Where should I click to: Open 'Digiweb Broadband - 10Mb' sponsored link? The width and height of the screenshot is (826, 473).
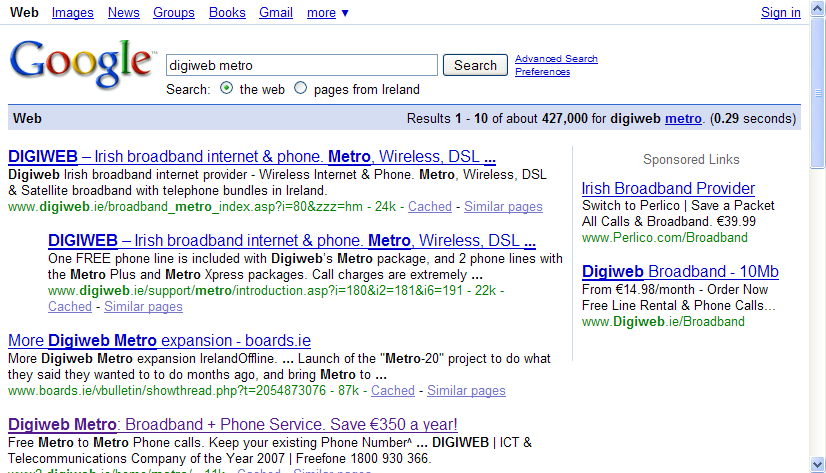click(680, 271)
